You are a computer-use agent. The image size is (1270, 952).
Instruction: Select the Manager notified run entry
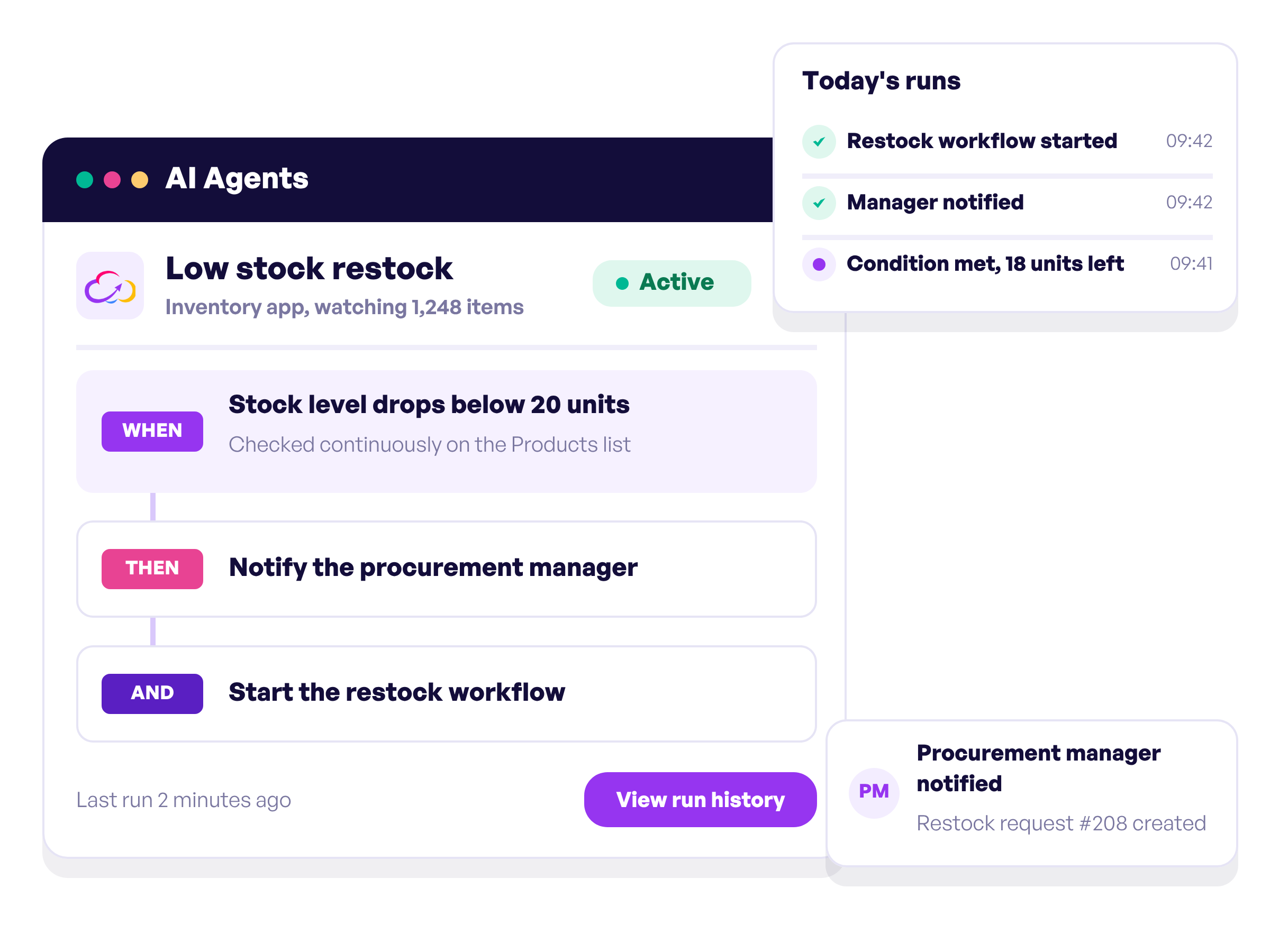[1007, 203]
